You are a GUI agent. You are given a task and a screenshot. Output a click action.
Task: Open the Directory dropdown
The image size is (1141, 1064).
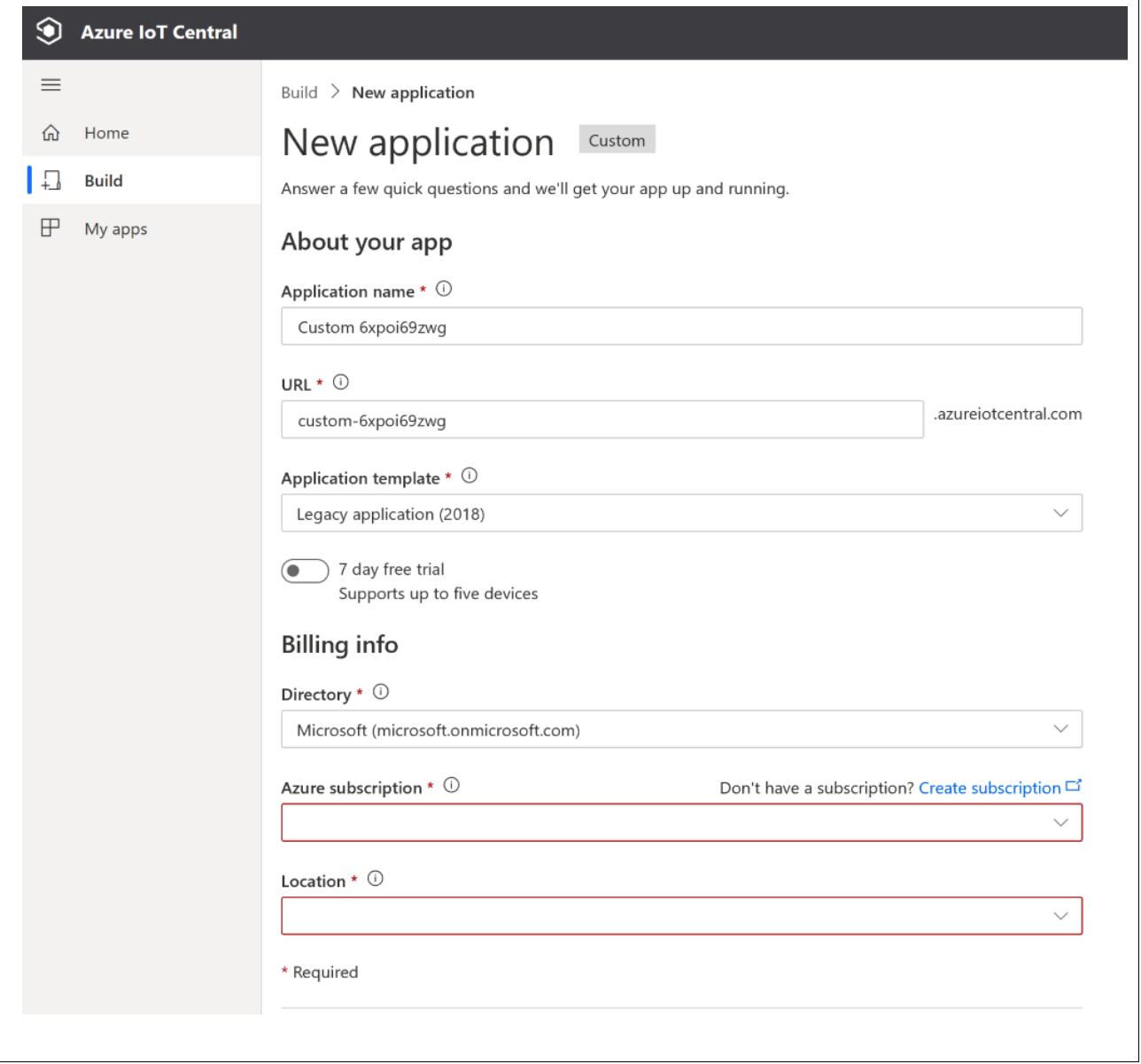[682, 729]
